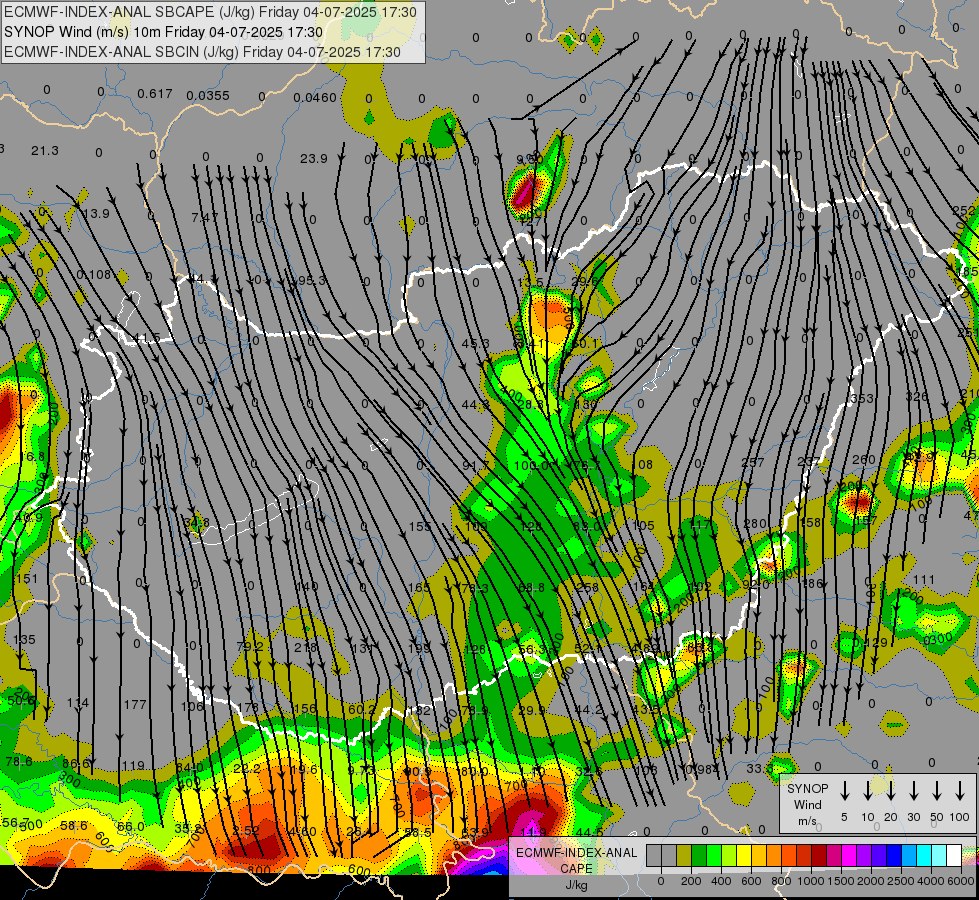Click the 186 value on the map
The width and height of the screenshot is (979, 900).
pyautogui.click(x=812, y=584)
